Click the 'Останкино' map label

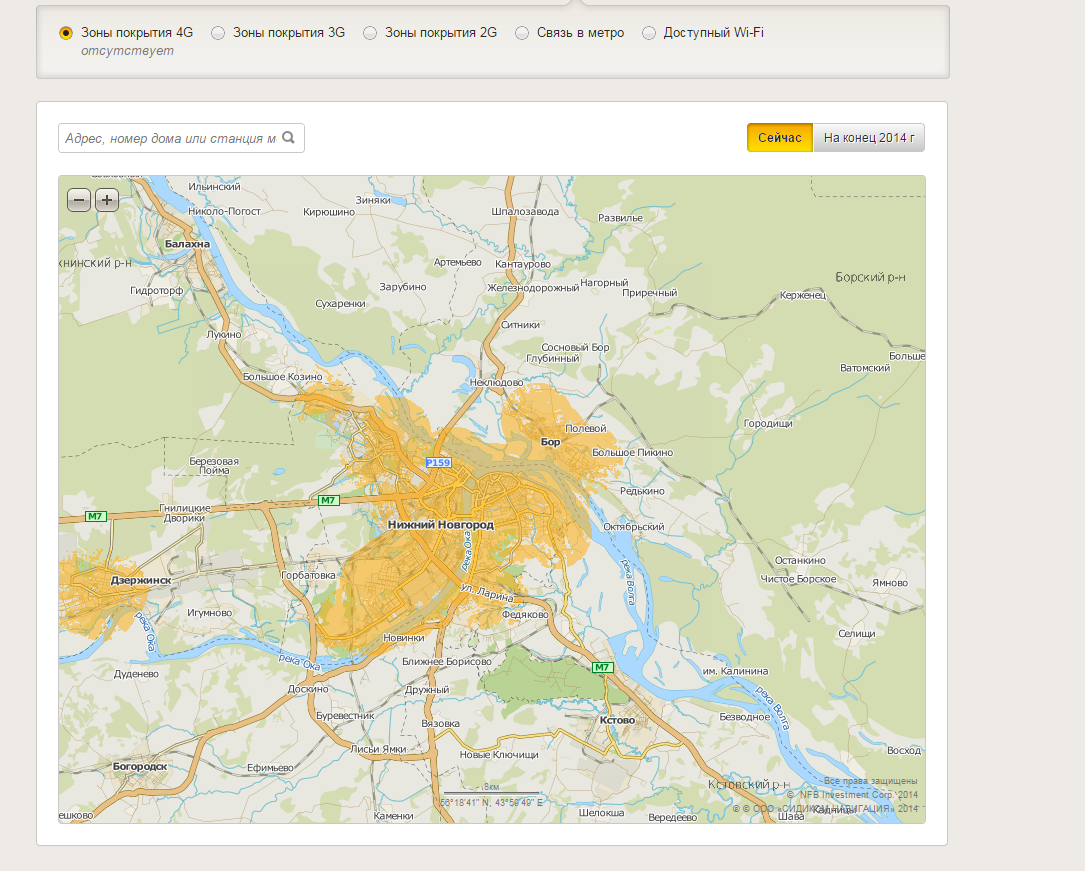[x=800, y=560]
